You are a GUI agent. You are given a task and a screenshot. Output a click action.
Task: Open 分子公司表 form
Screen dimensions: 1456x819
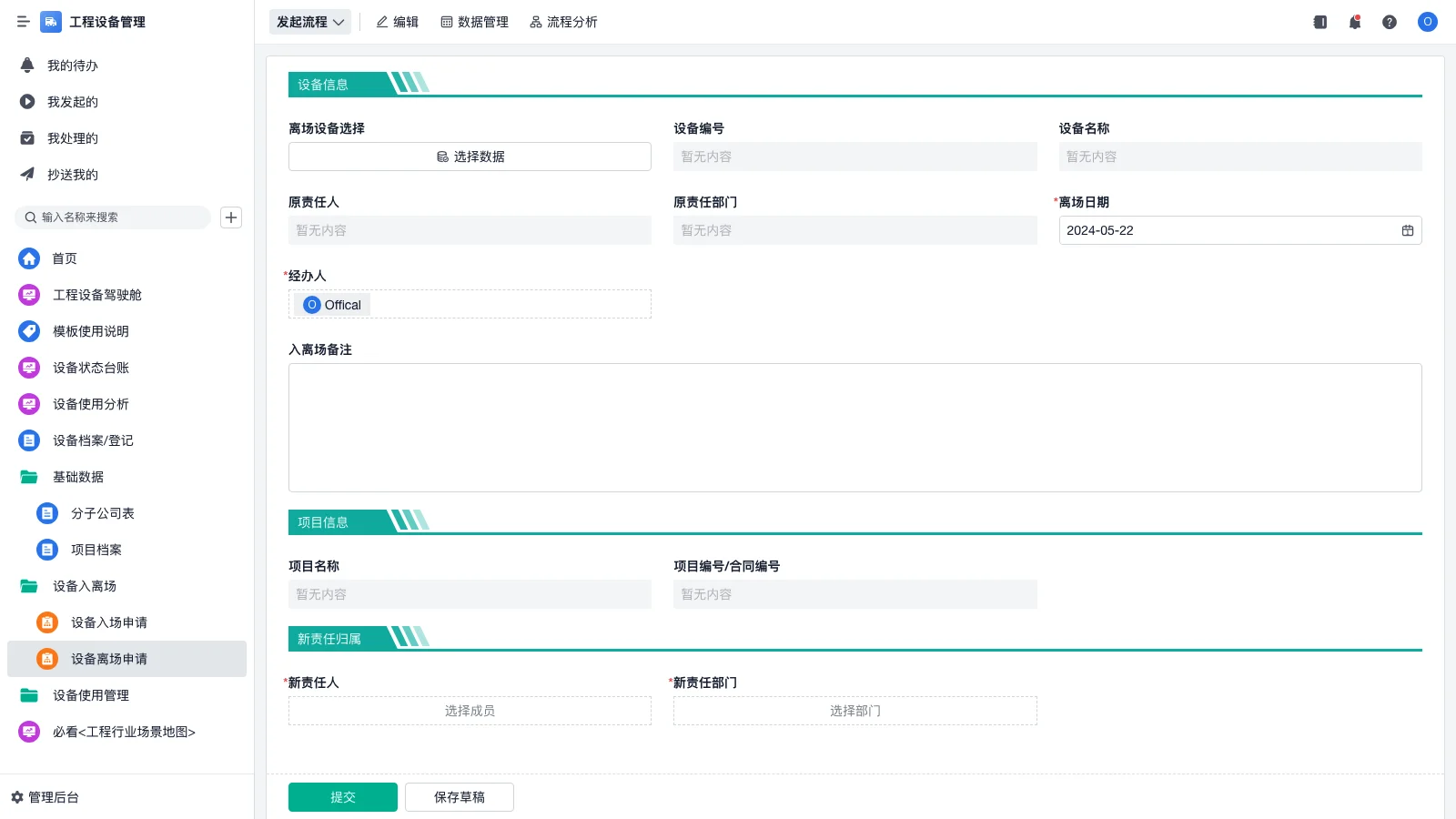(x=126, y=513)
